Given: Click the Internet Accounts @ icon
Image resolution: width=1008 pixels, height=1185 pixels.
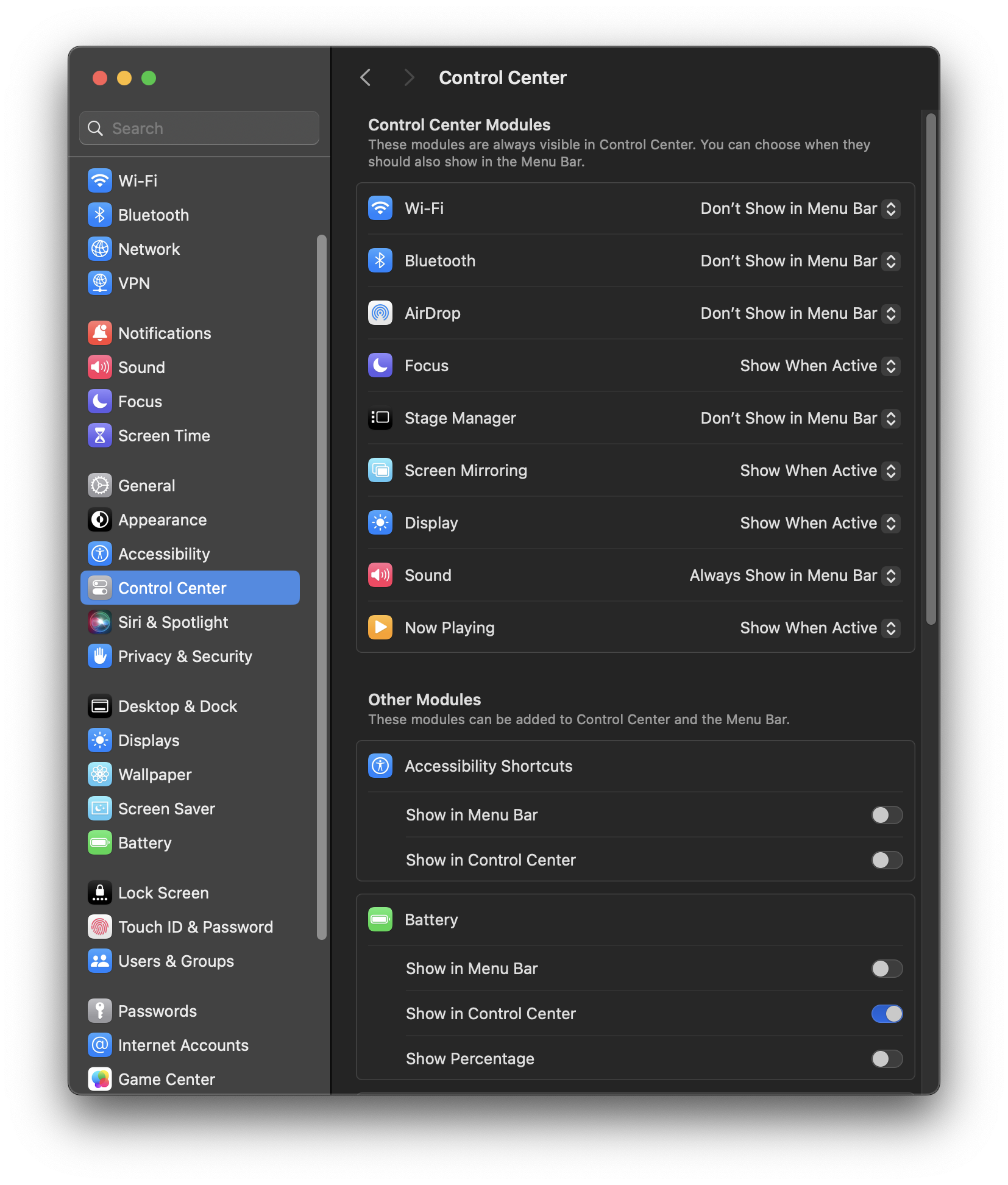Looking at the screenshot, I should click(x=100, y=1045).
